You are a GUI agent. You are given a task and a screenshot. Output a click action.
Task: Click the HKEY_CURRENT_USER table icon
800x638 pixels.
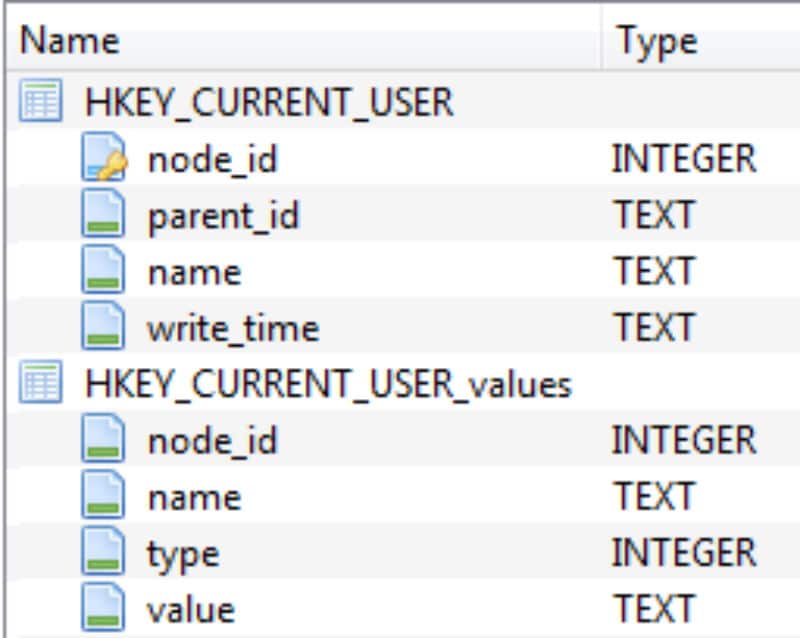[x=39, y=102]
